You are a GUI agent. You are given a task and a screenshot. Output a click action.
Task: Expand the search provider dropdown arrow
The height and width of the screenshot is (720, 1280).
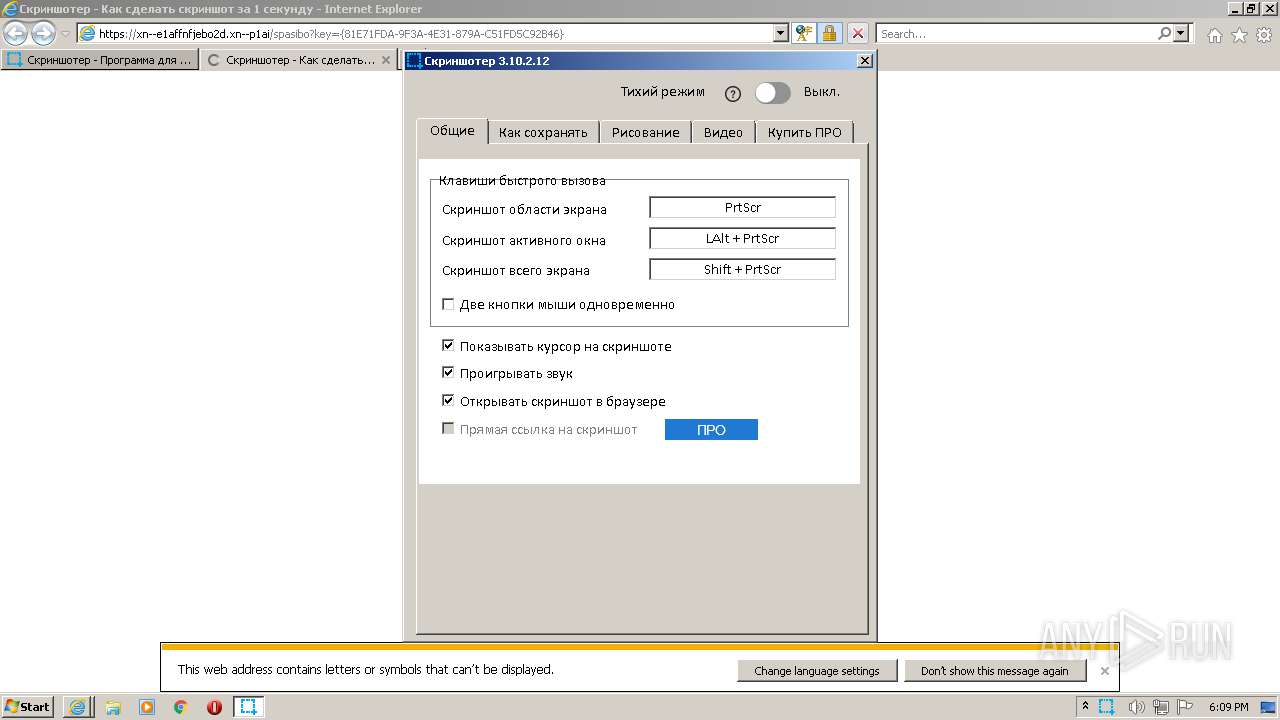click(x=1182, y=34)
